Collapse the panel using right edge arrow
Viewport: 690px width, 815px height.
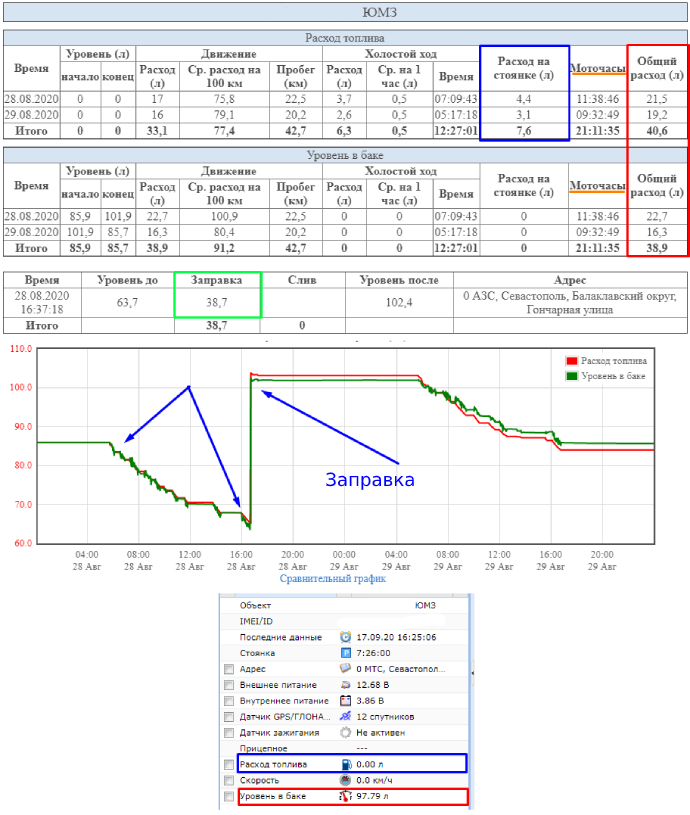[x=473, y=674]
